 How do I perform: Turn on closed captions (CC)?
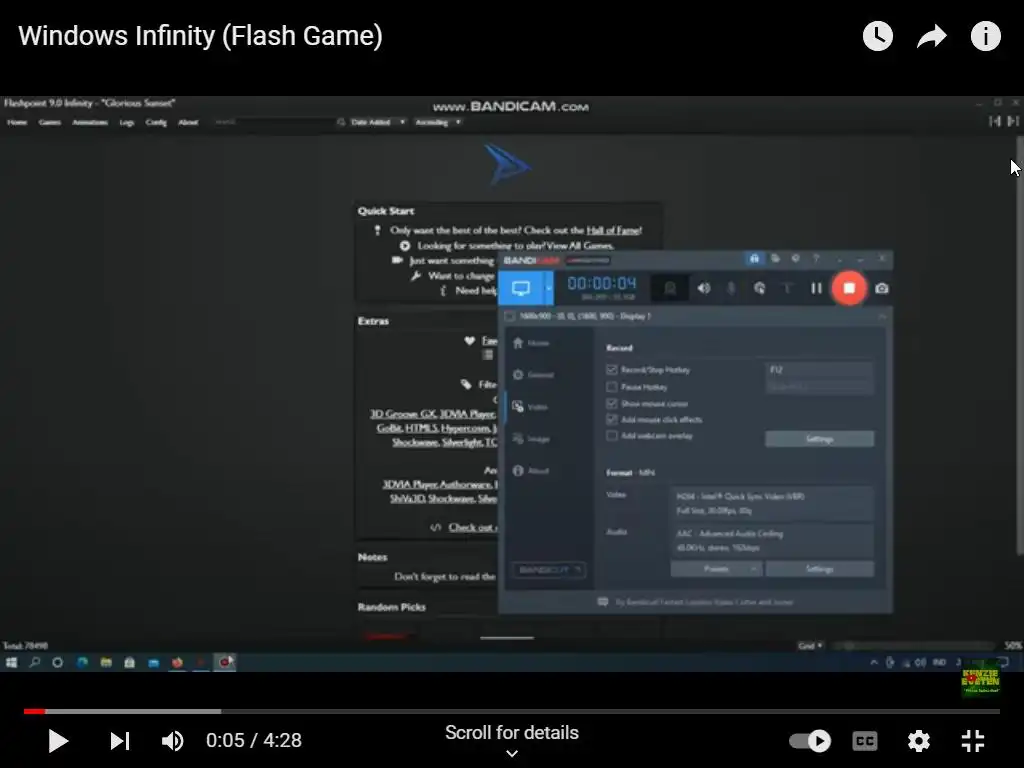(x=865, y=741)
